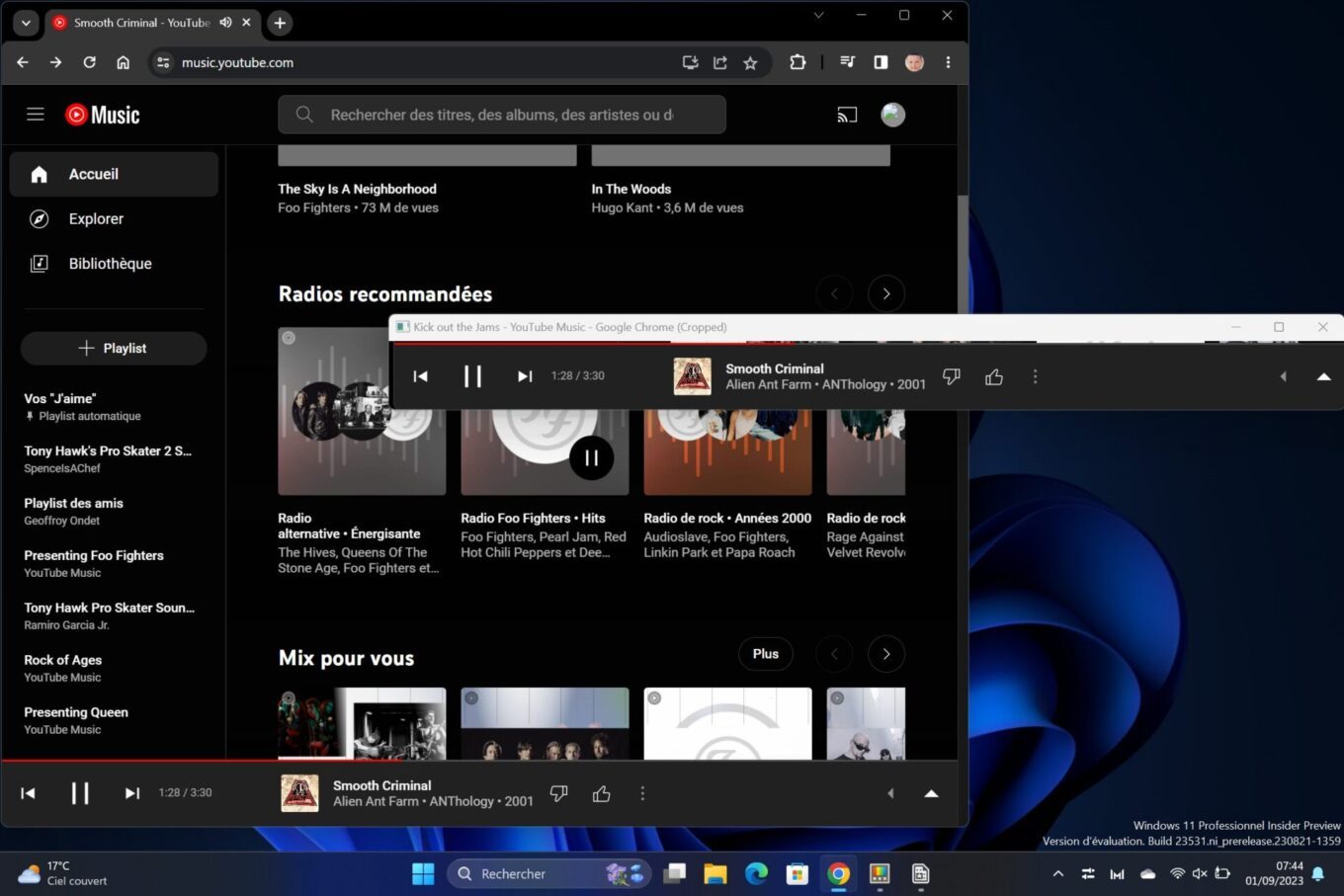Expand volume arrow in cropped window
This screenshot has width=1344, height=896.
coord(1283,376)
